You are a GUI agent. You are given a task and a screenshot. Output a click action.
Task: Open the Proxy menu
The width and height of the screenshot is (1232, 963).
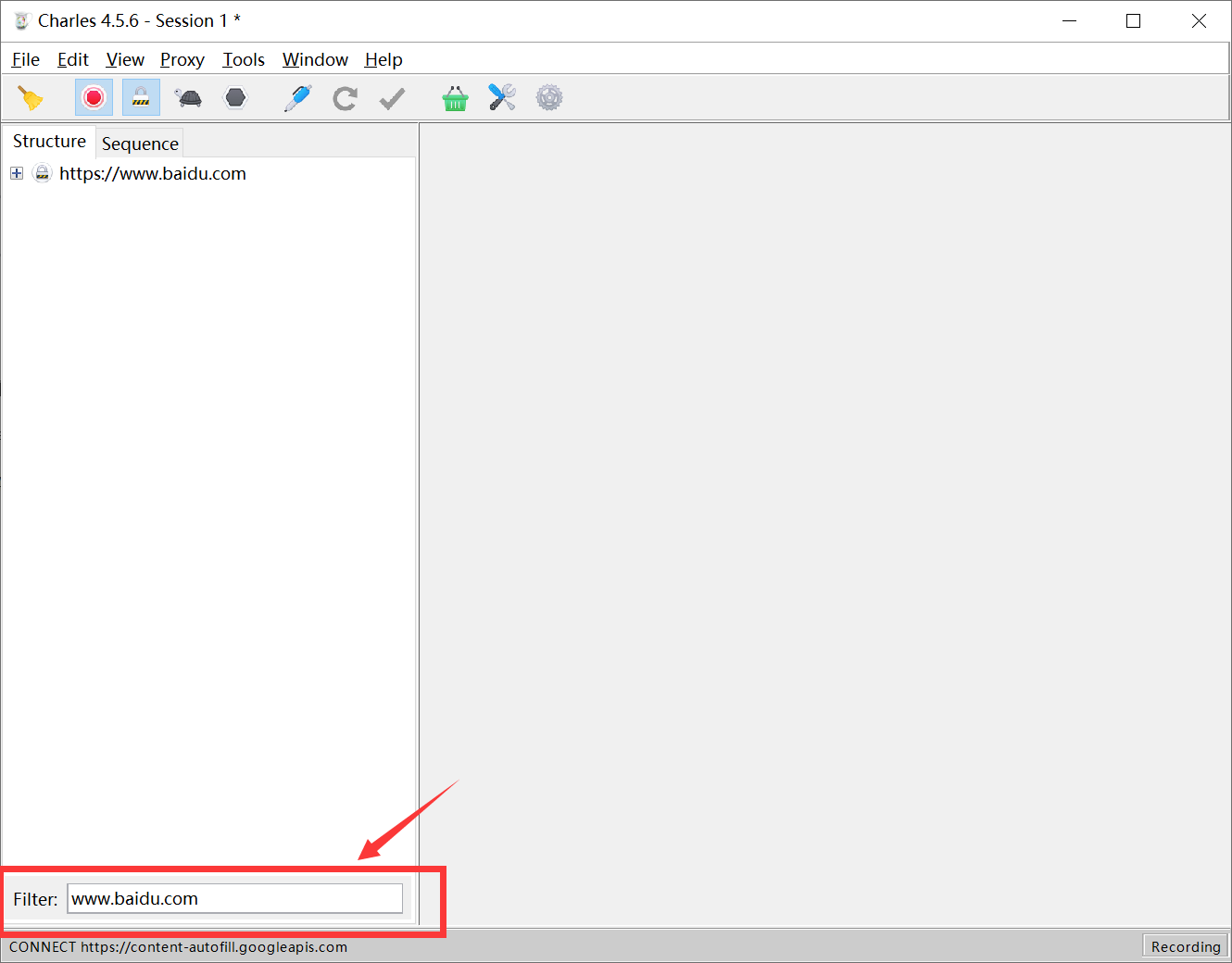[182, 60]
